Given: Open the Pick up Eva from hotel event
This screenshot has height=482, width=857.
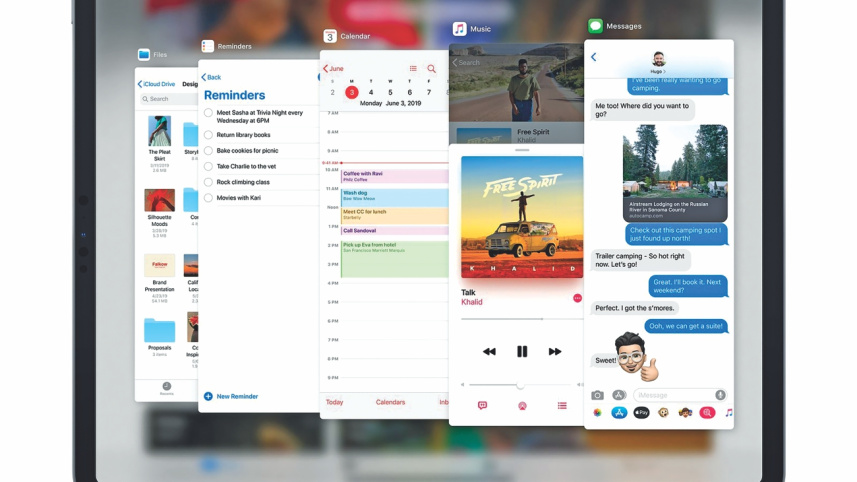Looking at the screenshot, I should click(395, 259).
